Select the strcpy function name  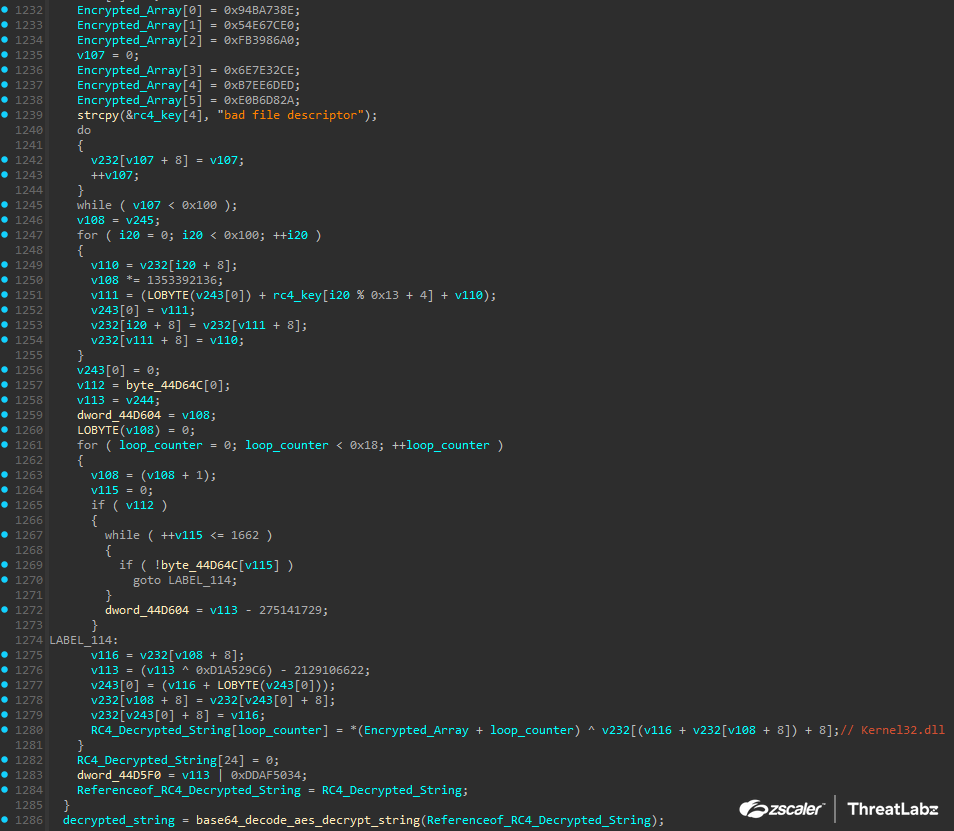(97, 115)
